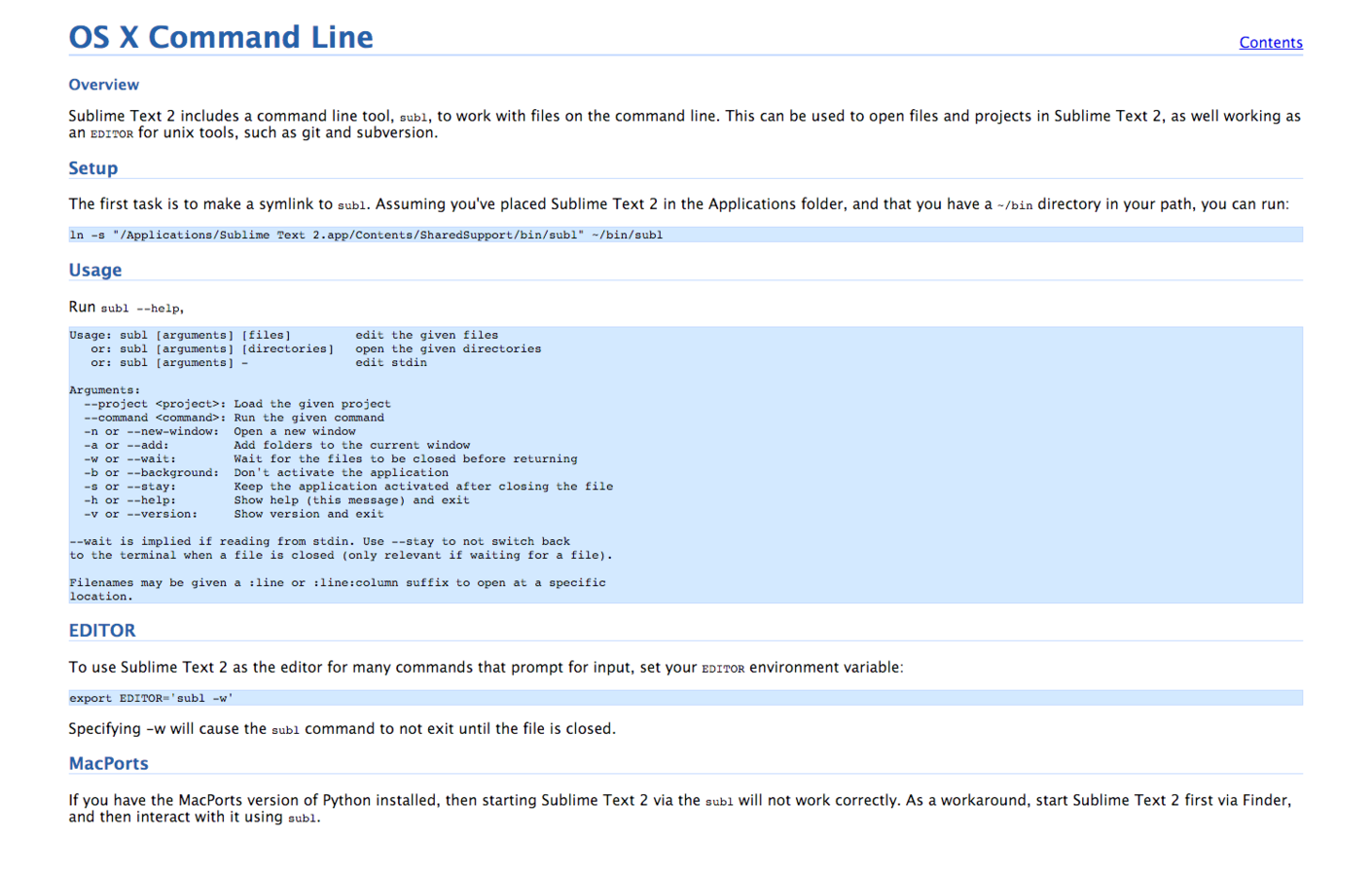Click the '--command <command>:' argument line
This screenshot has height=876, width=1372.
pyautogui.click(x=234, y=418)
